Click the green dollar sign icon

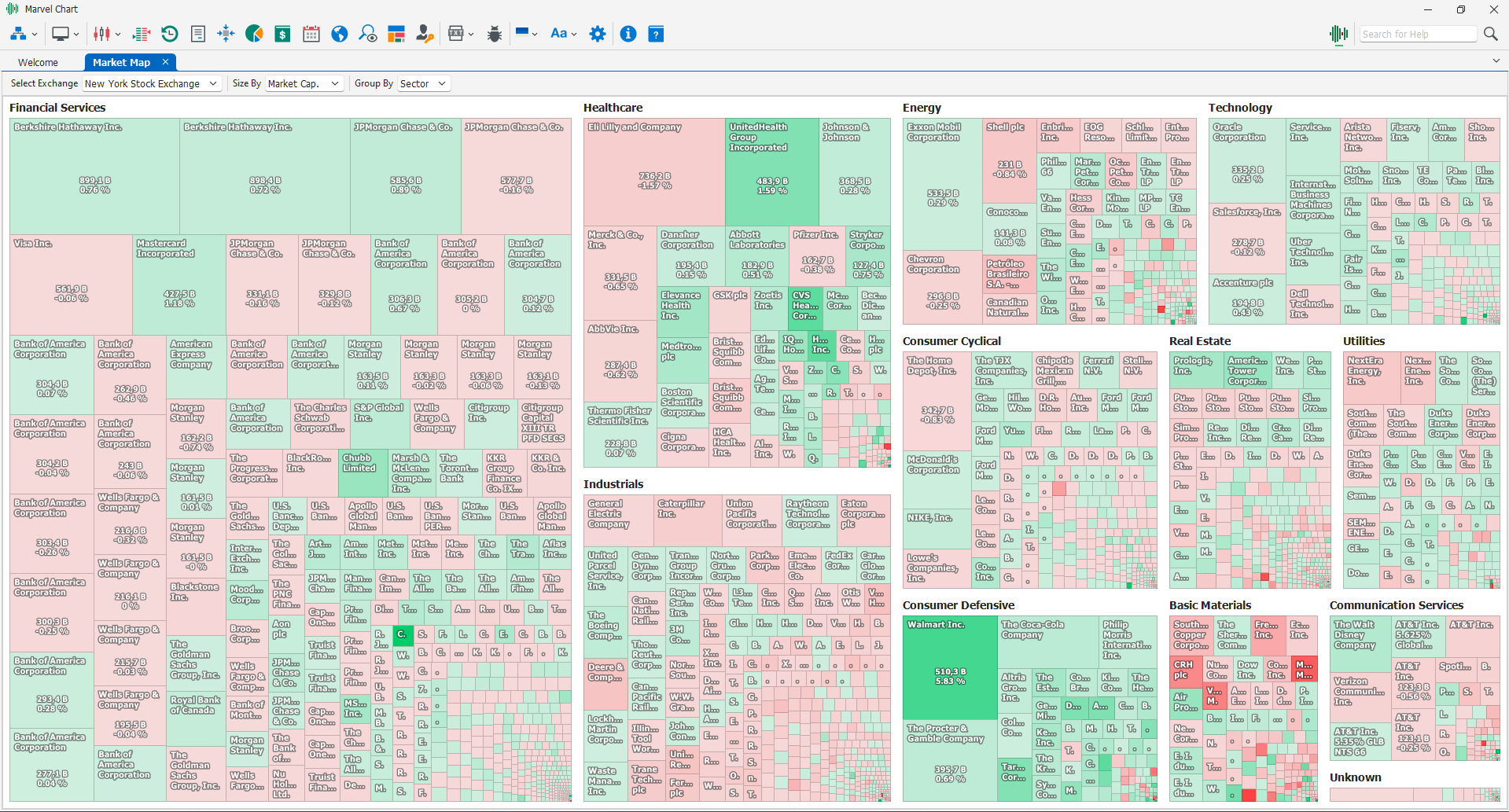282,34
